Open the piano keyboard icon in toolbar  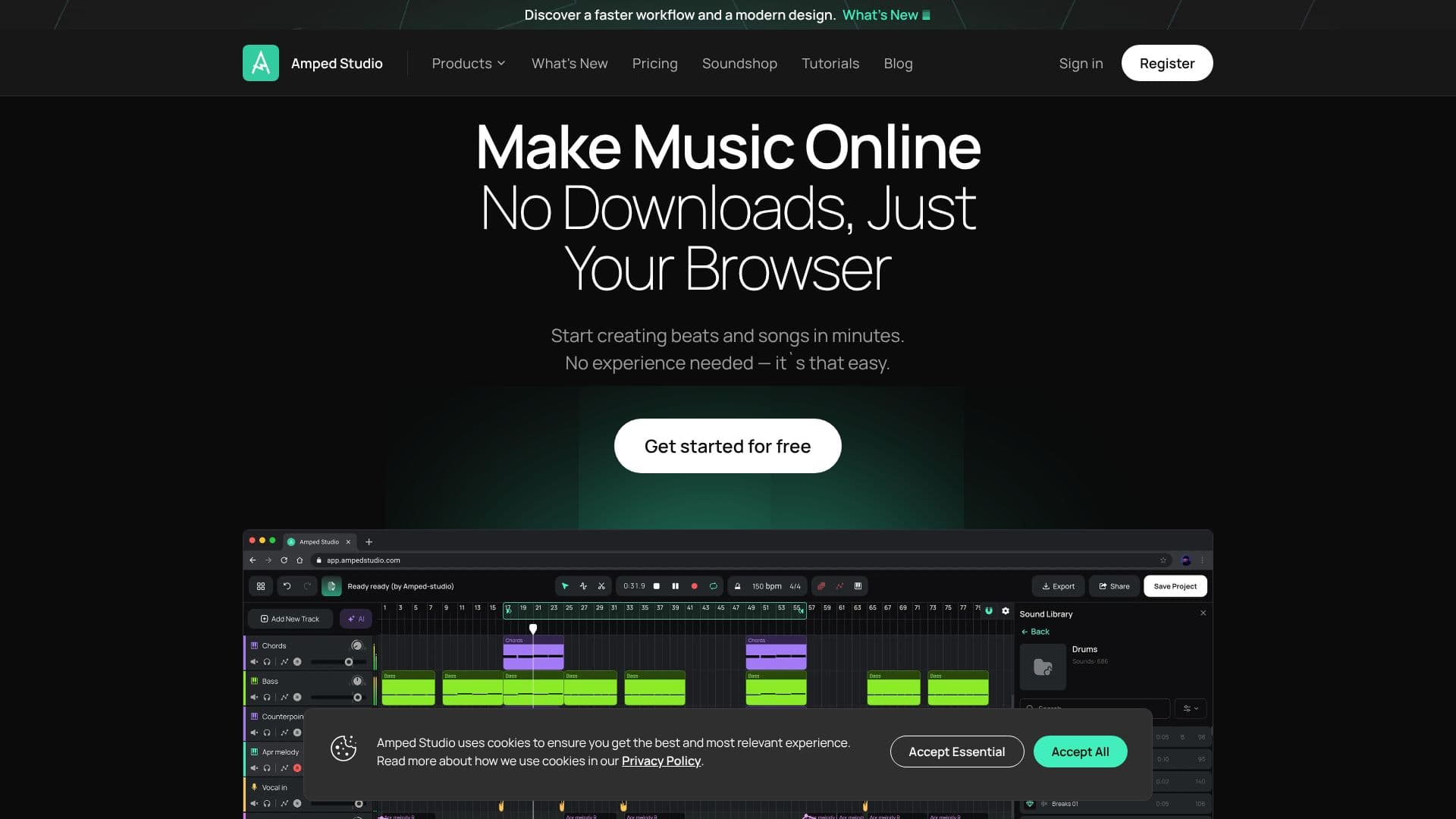click(858, 586)
